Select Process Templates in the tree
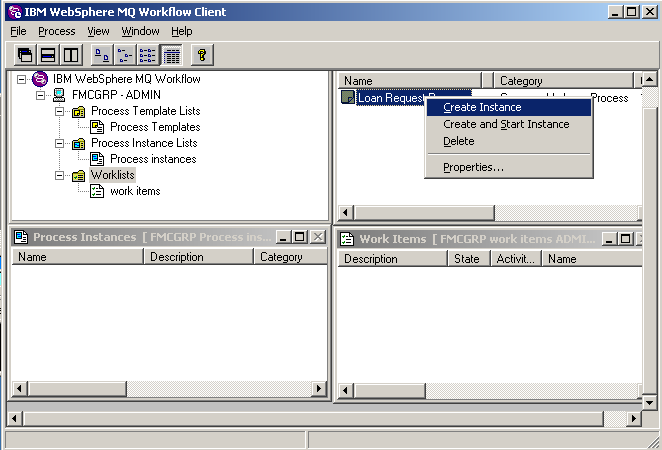Image resolution: width=662 pixels, height=450 pixels. point(154,127)
